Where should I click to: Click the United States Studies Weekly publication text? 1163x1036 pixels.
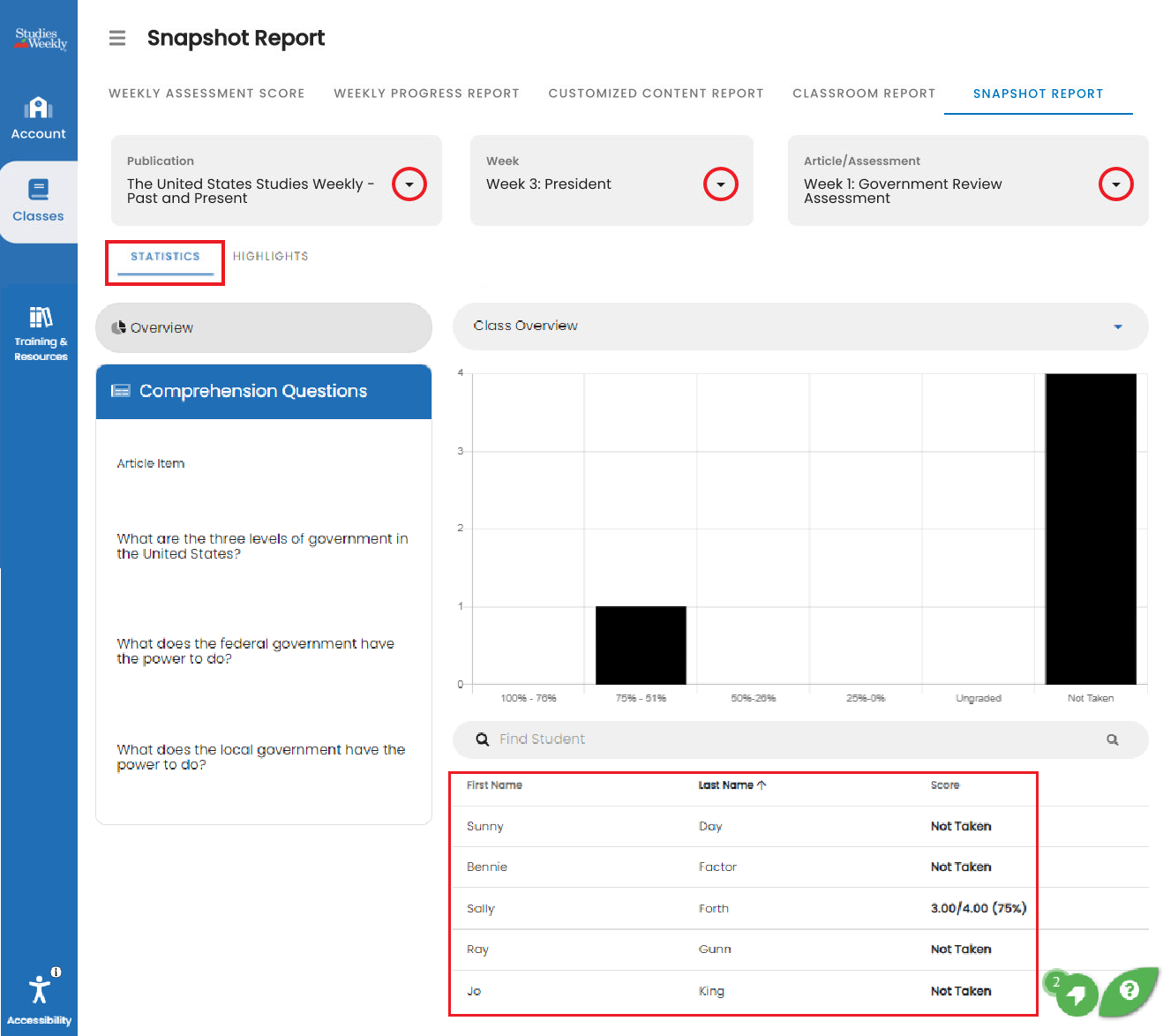pos(251,191)
